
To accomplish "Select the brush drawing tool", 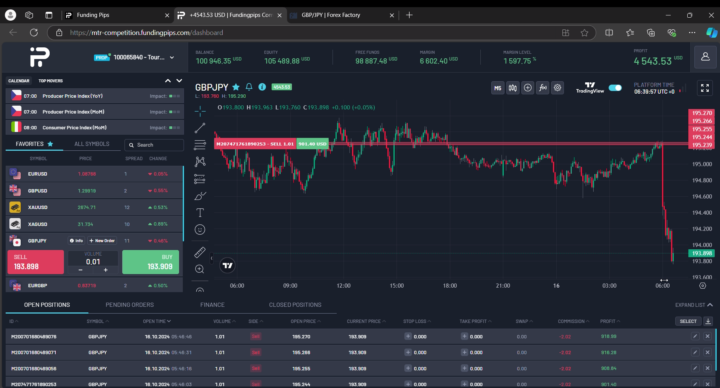I will pyautogui.click(x=200, y=196).
